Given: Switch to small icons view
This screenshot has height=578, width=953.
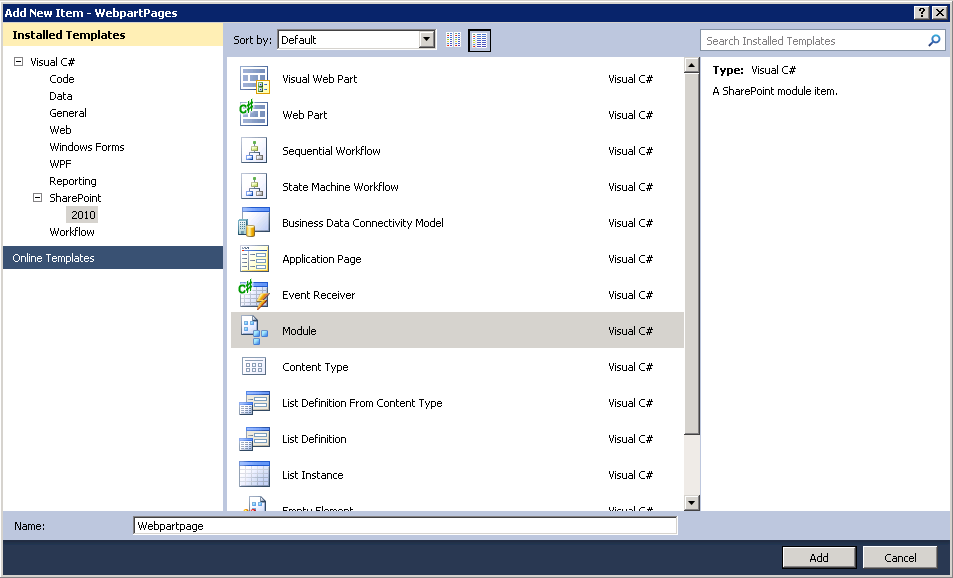Looking at the screenshot, I should click(453, 40).
